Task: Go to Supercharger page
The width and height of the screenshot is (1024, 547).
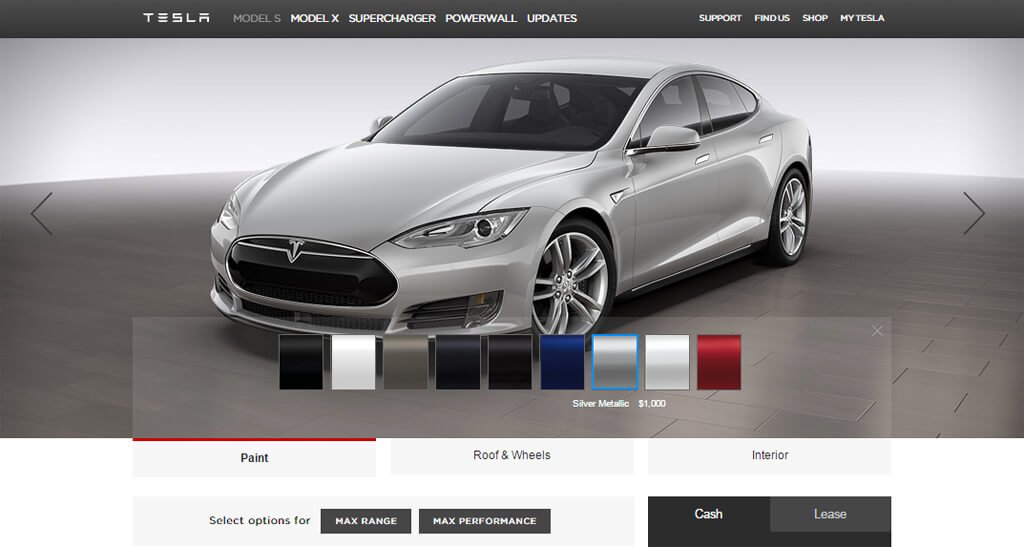Action: (392, 18)
